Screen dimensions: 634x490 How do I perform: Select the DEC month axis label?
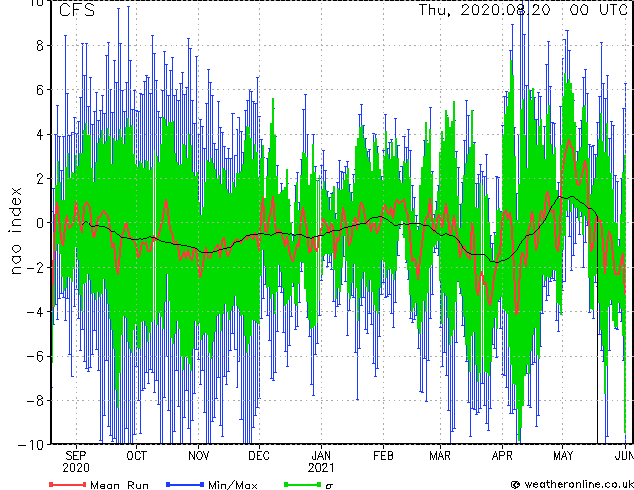click(x=258, y=454)
